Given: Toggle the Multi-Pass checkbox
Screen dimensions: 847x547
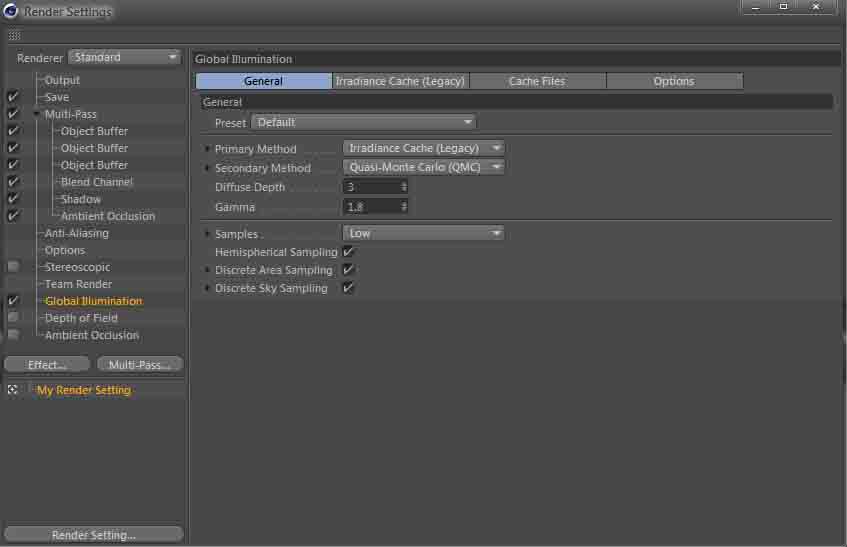Looking at the screenshot, I should pyautogui.click(x=13, y=113).
